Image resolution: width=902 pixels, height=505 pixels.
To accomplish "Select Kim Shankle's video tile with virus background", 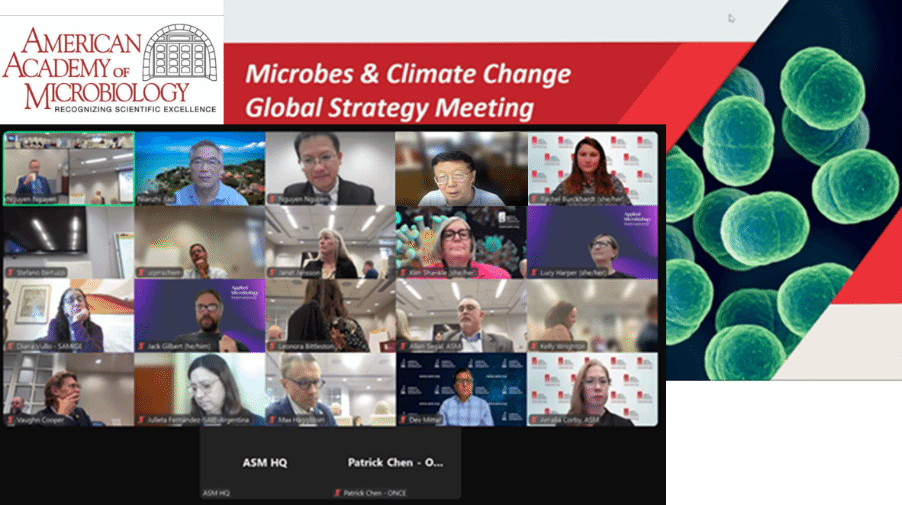I will [x=461, y=242].
